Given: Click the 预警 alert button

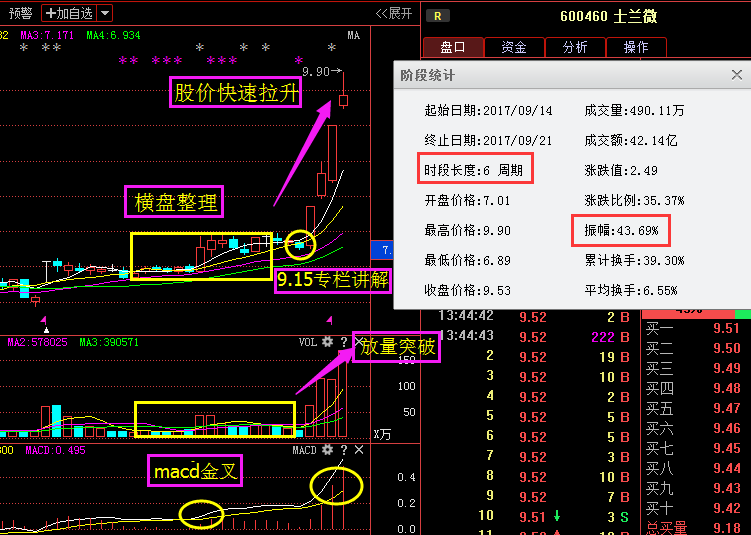Looking at the screenshot, I should [x=20, y=13].
